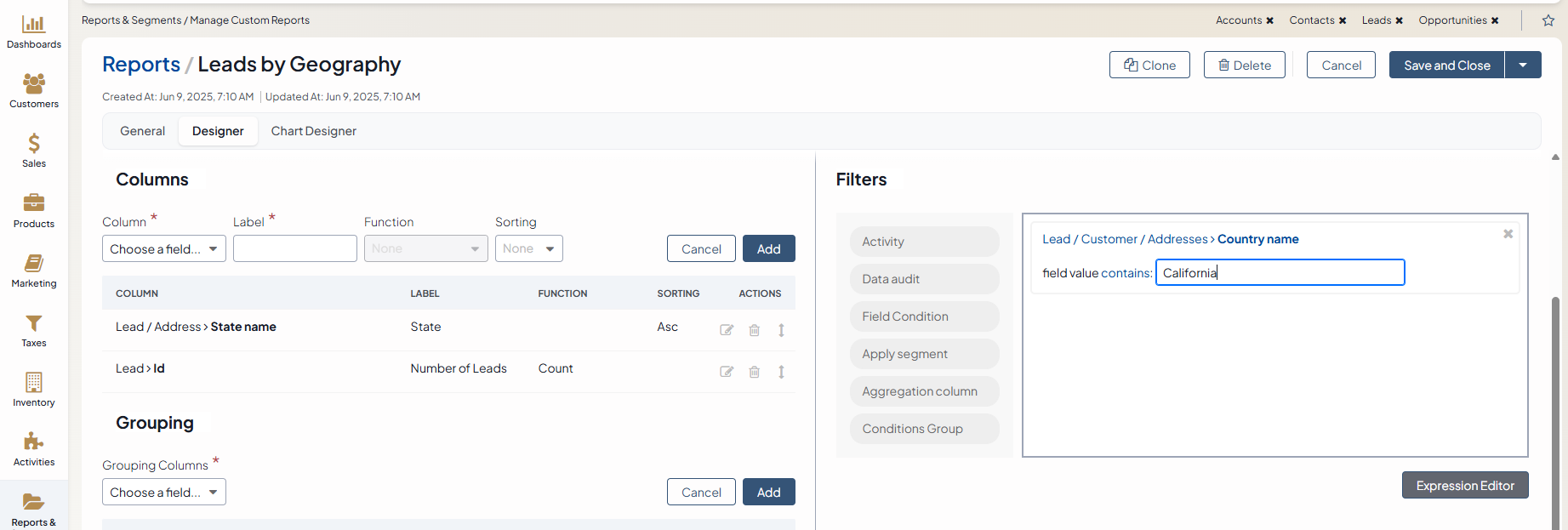Open the Expression Editor
The width and height of the screenshot is (1568, 530).
[1464, 486]
